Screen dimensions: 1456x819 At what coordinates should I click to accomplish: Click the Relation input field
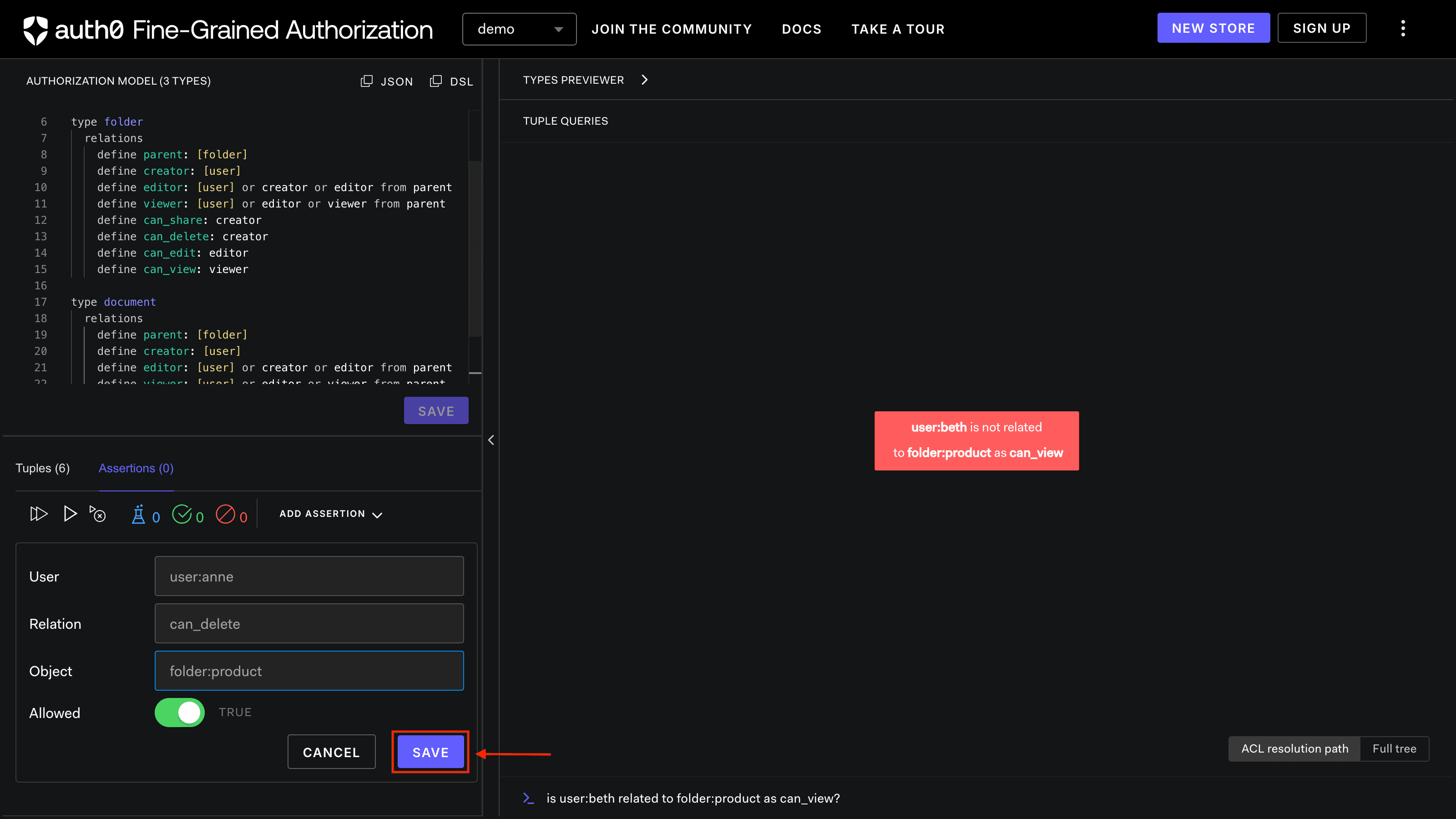[x=309, y=623]
